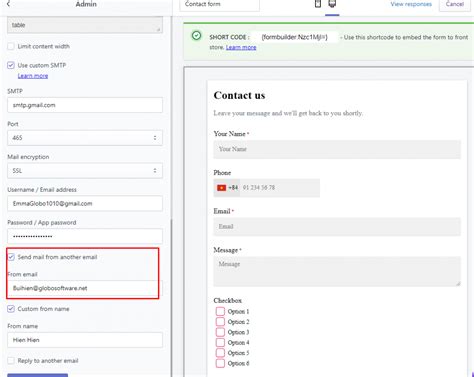Focus the From name field

click(85, 340)
